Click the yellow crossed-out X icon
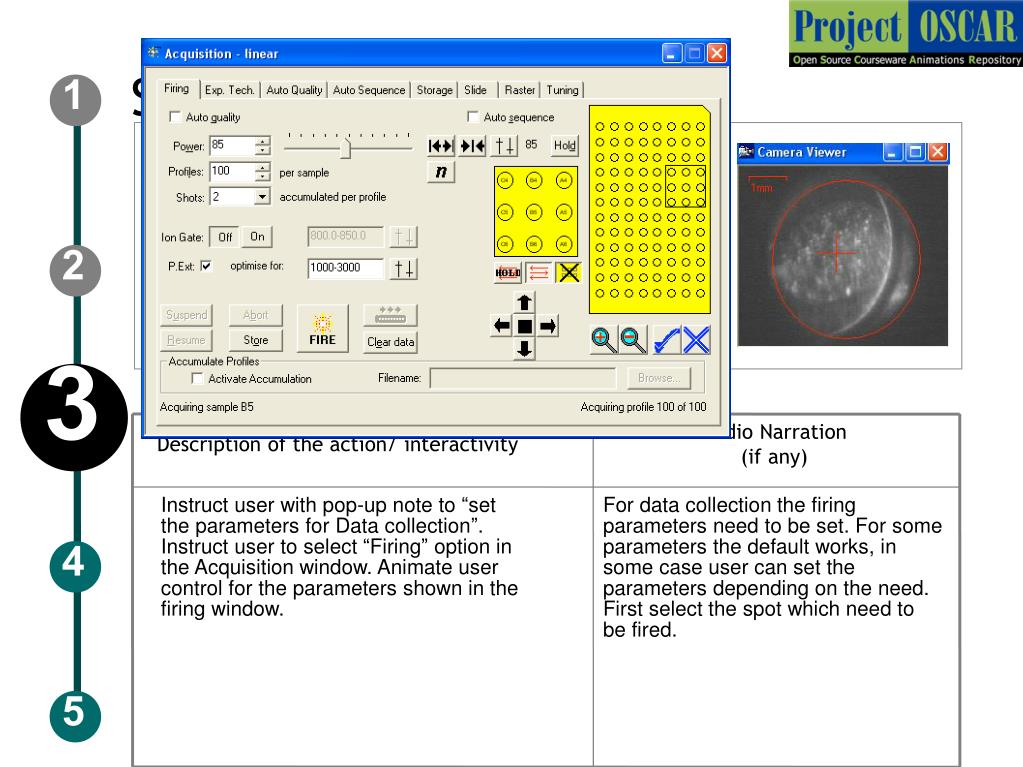 point(569,273)
